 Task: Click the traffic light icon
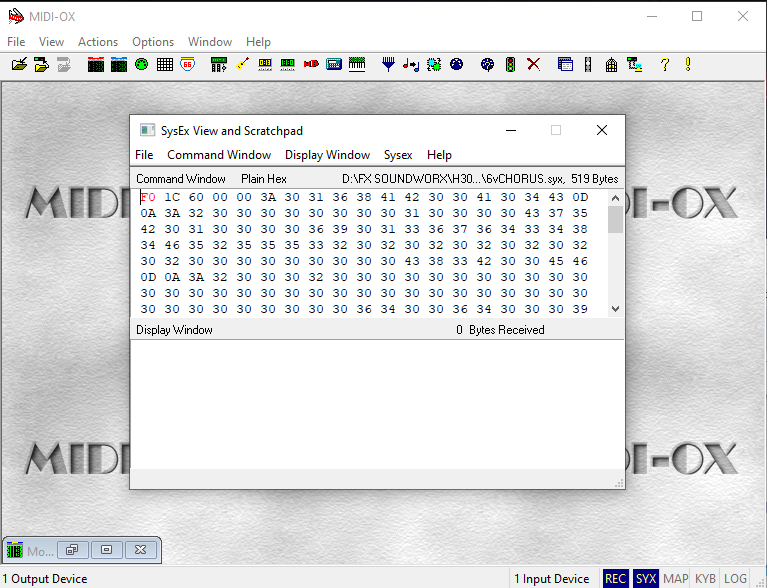(510, 64)
